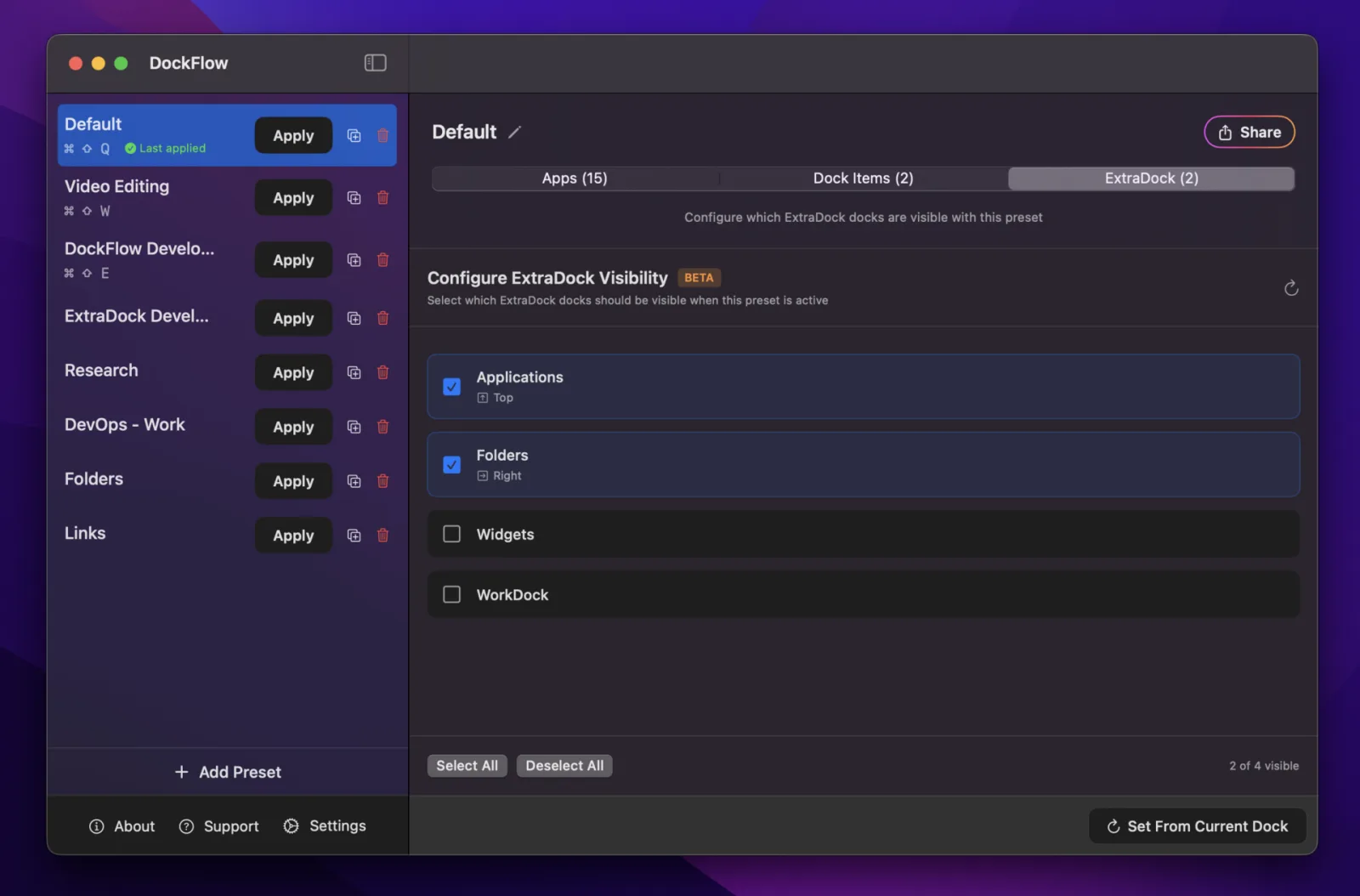Viewport: 1360px width, 896px height.
Task: Apply the Links preset
Action: click(x=293, y=536)
